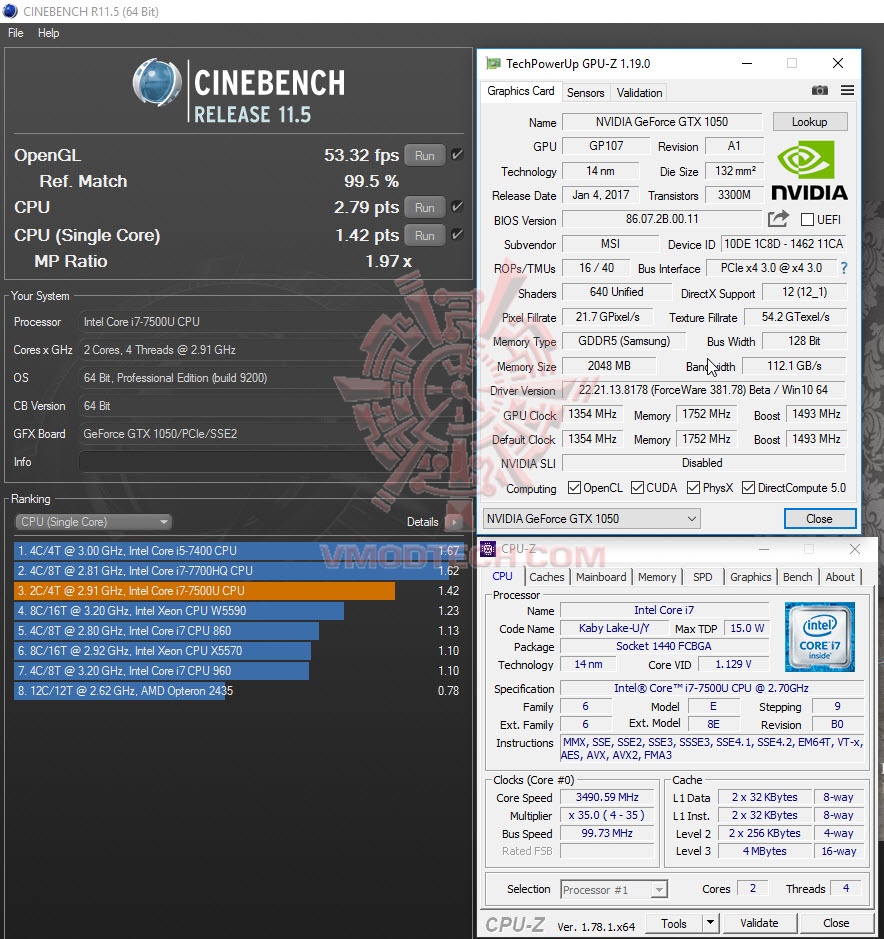The height and width of the screenshot is (939, 884).
Task: Open the File menu in Cinebench
Action: (16, 33)
